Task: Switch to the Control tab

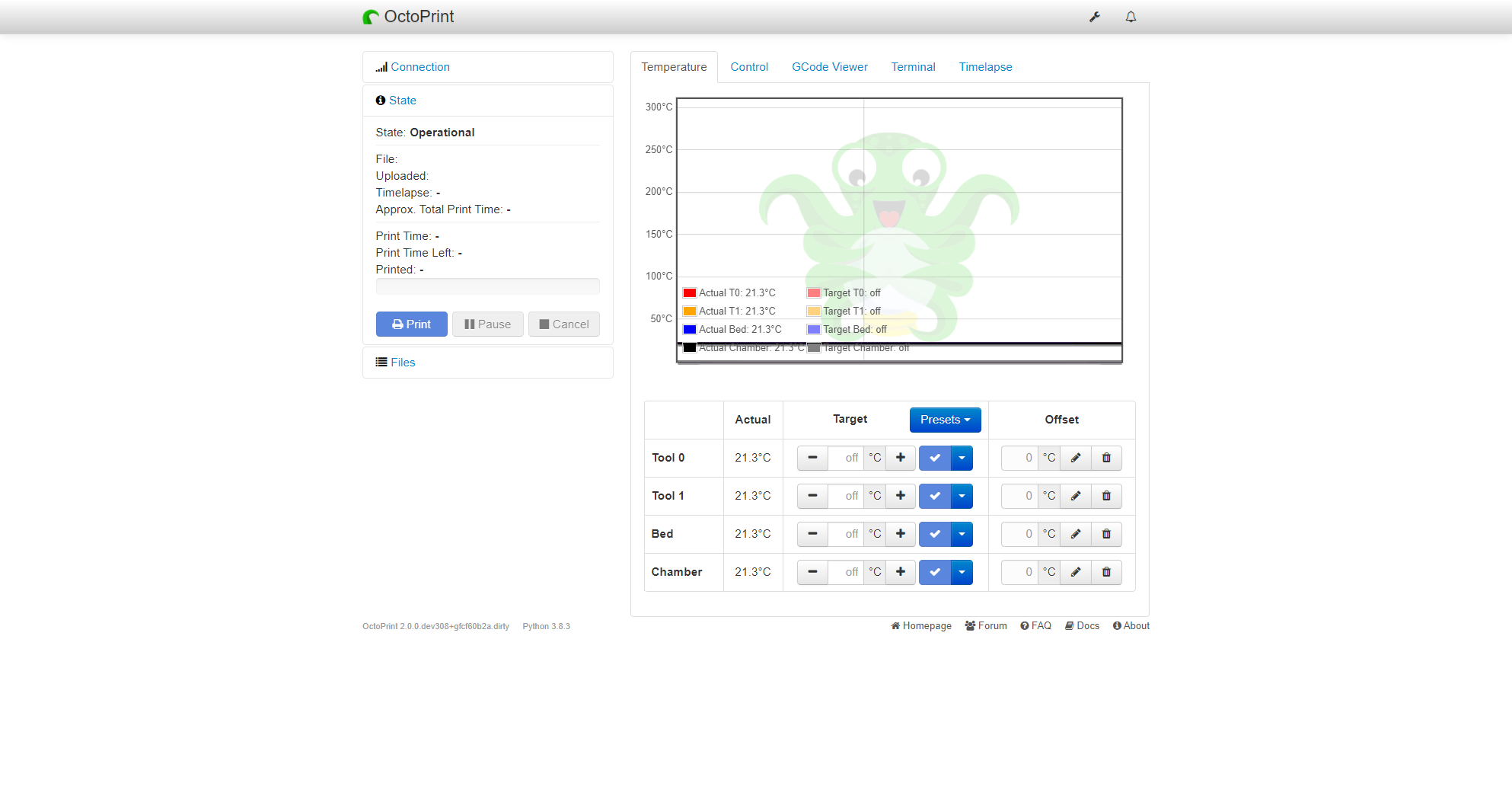Action: 749,67
